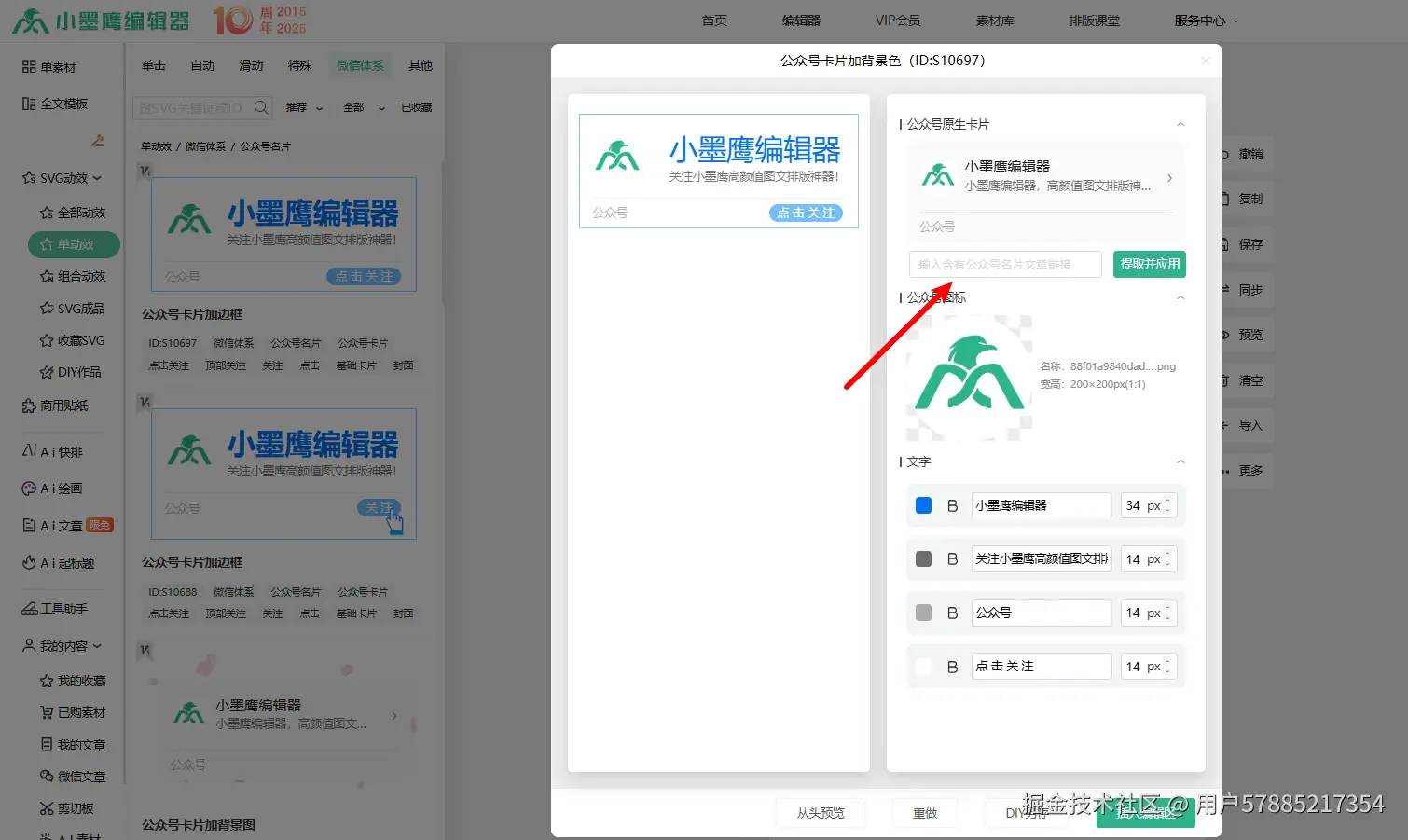Image resolution: width=1408 pixels, height=840 pixels.
Task: Click the article link input field
Action: pyautogui.click(x=1005, y=265)
